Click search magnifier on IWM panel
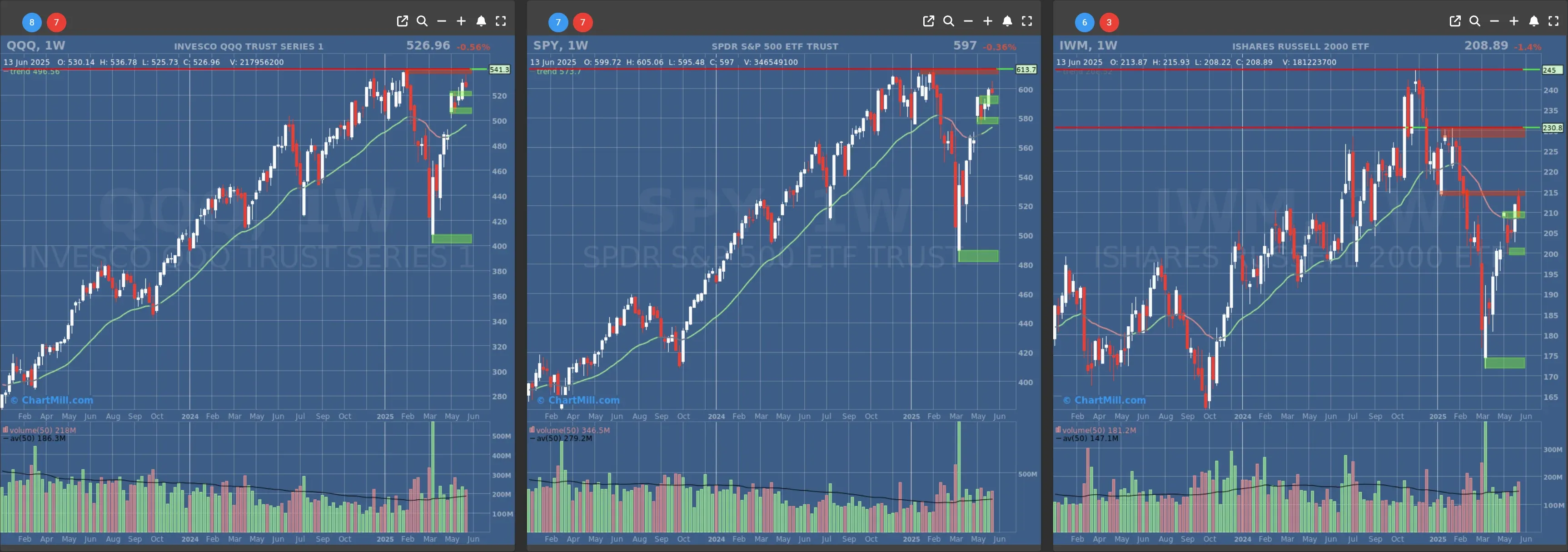 click(1475, 21)
